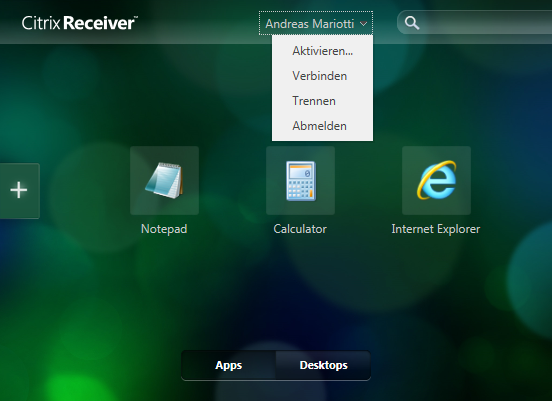552x401 pixels.
Task: Click the magnifying glass search icon
Action: [412, 23]
